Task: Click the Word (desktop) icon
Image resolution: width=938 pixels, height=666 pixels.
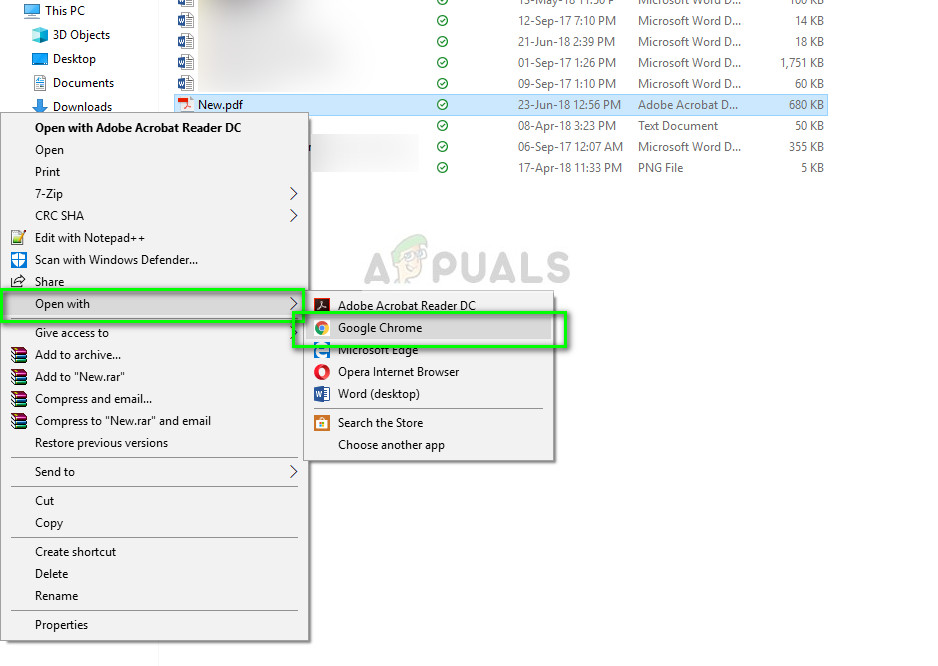Action: click(x=322, y=394)
